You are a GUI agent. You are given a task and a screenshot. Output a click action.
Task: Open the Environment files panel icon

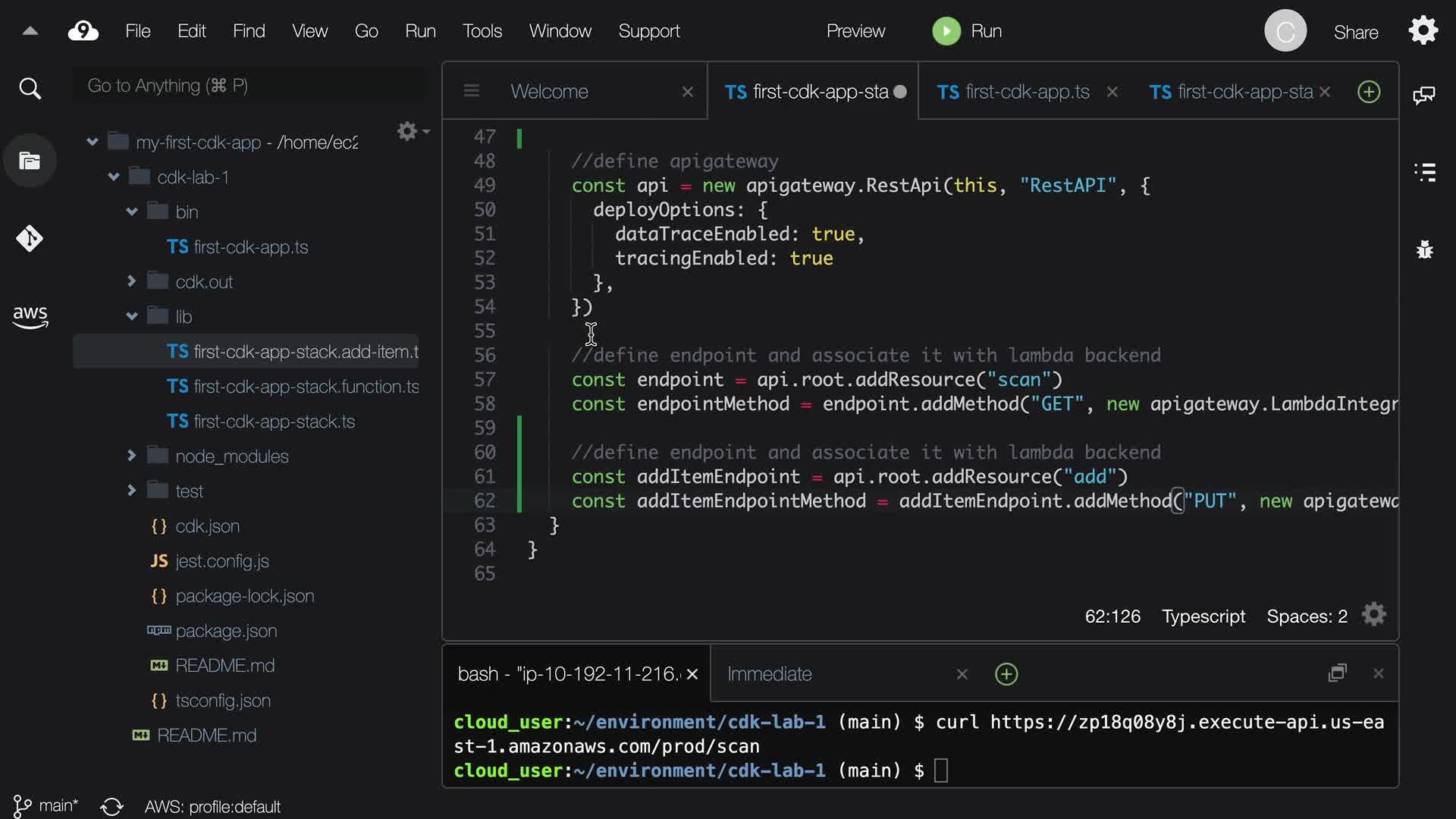tap(30, 161)
